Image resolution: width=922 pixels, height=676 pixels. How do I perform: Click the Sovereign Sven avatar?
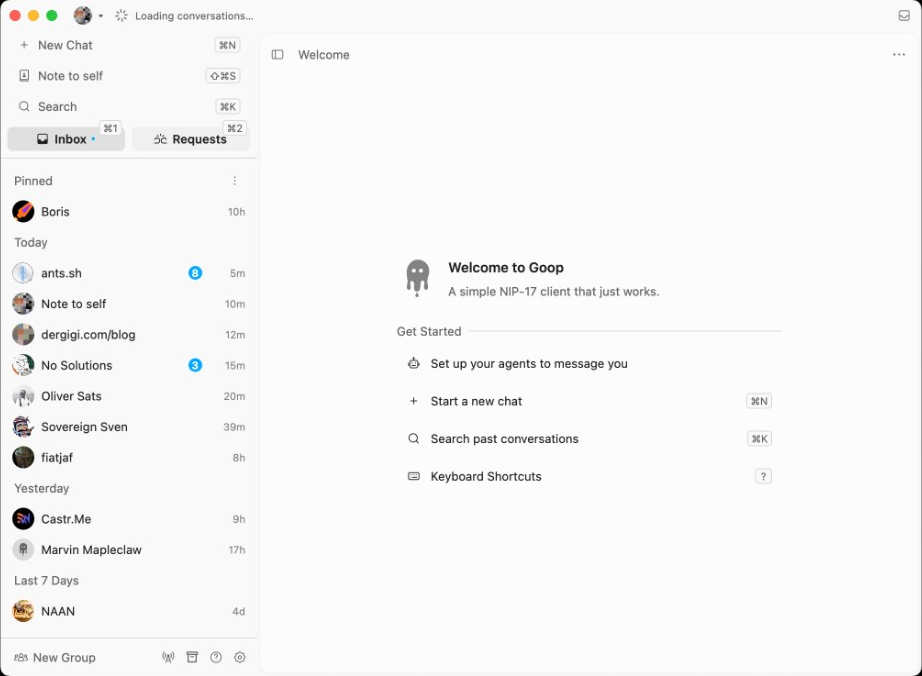coord(23,427)
